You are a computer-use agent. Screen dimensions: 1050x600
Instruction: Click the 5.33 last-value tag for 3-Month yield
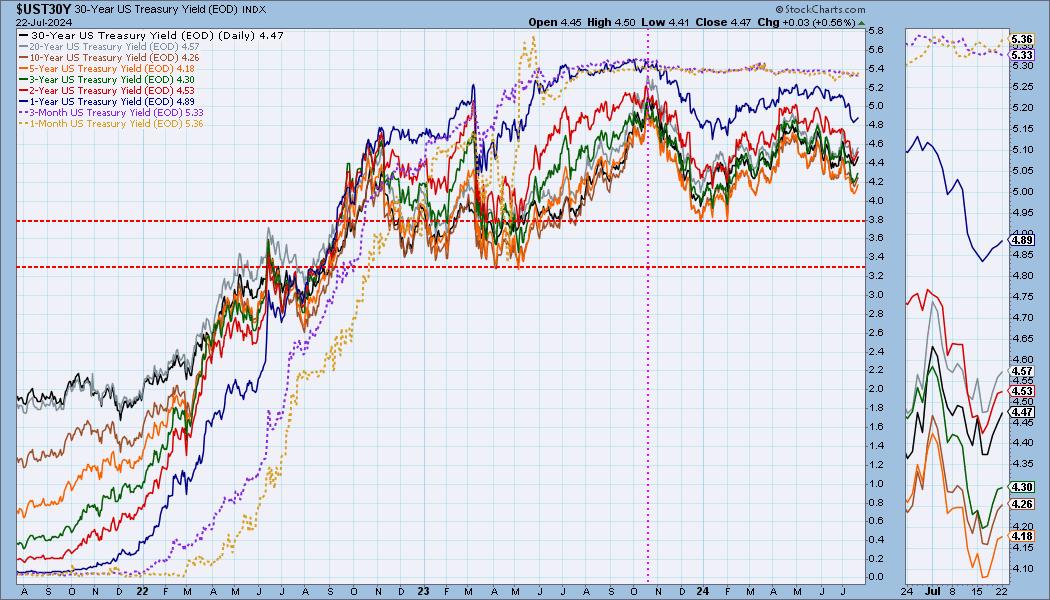[1023, 56]
